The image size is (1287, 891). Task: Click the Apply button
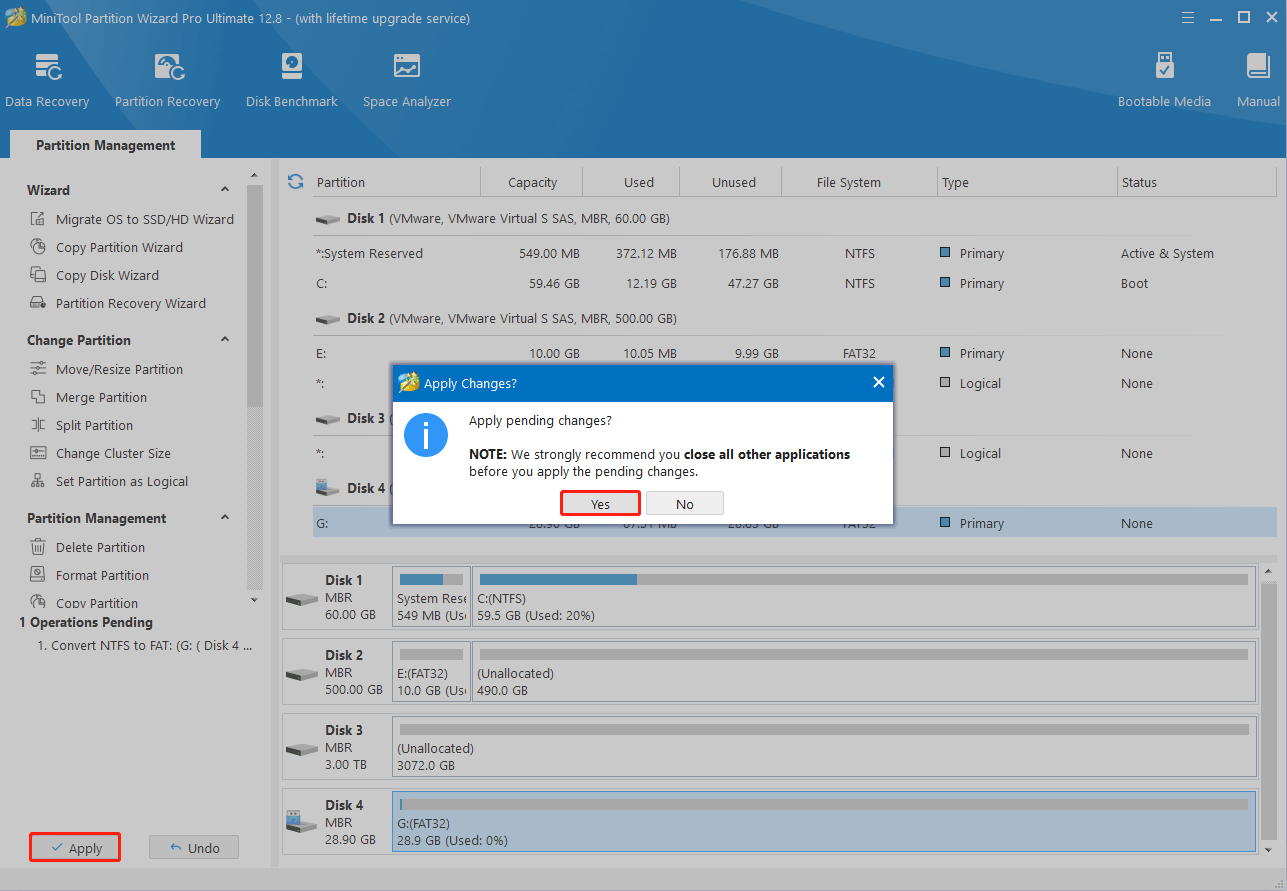[75, 848]
